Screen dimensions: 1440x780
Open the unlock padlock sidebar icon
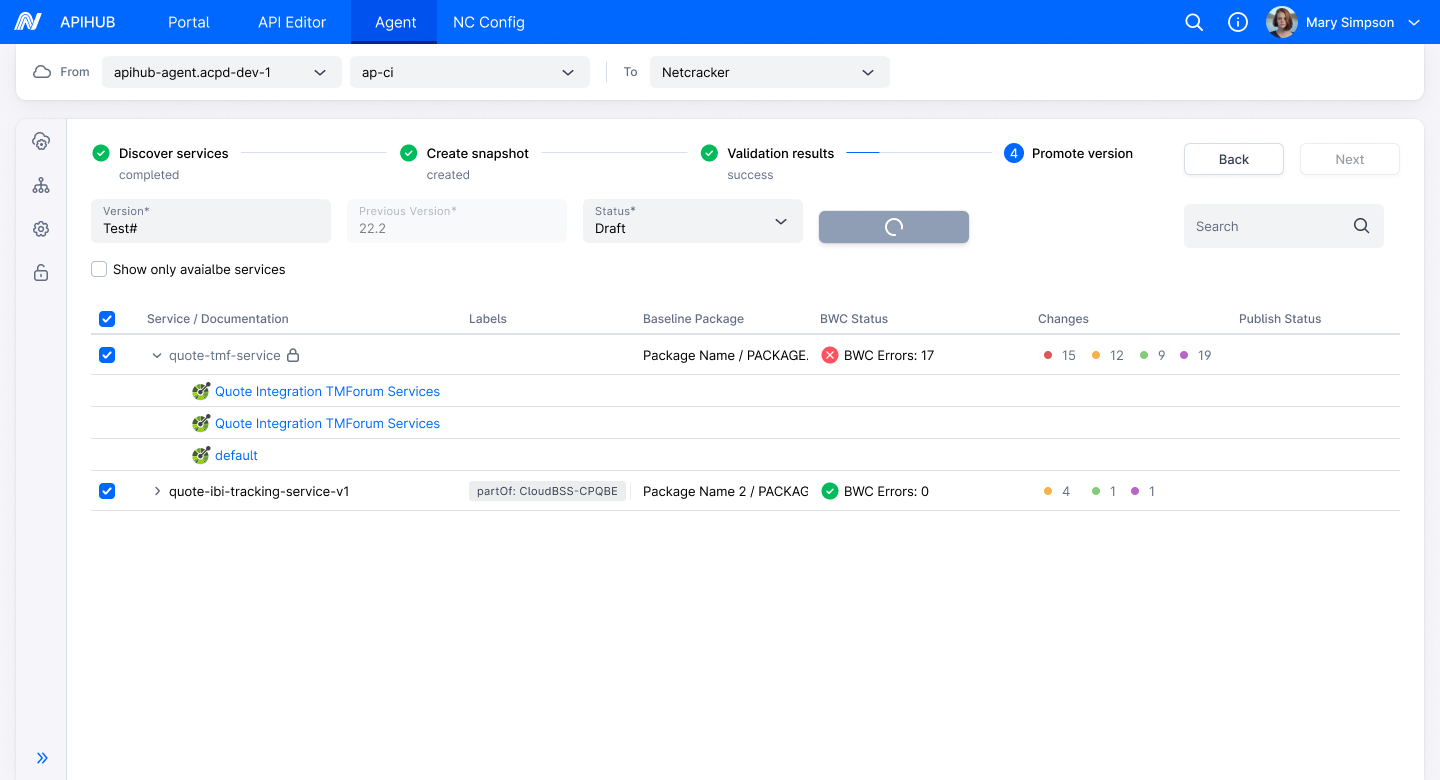tap(41, 273)
